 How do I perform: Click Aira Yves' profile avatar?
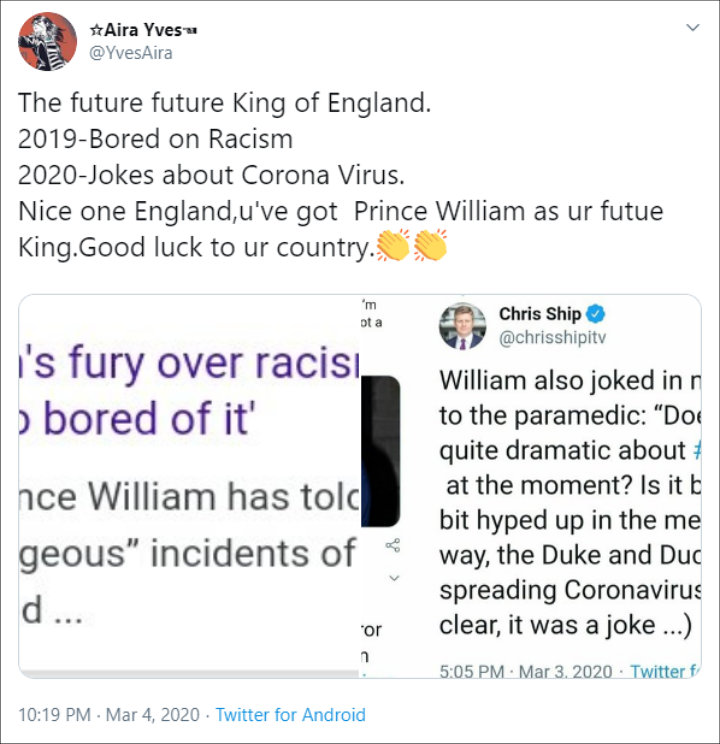click(47, 41)
